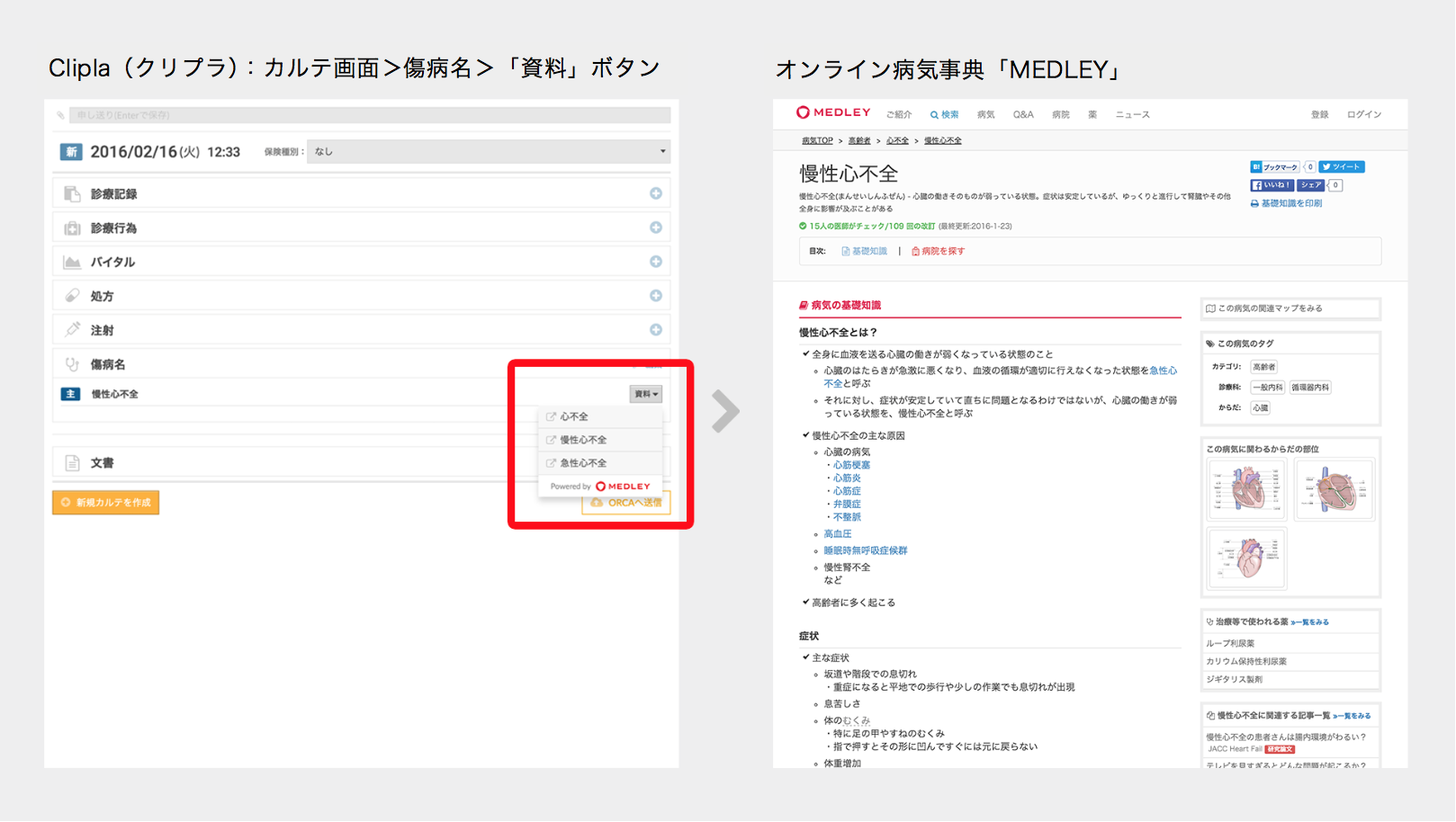This screenshot has height=822, width=1456.
Task: Click the Twitter ツイート share button
Action: (1342, 167)
